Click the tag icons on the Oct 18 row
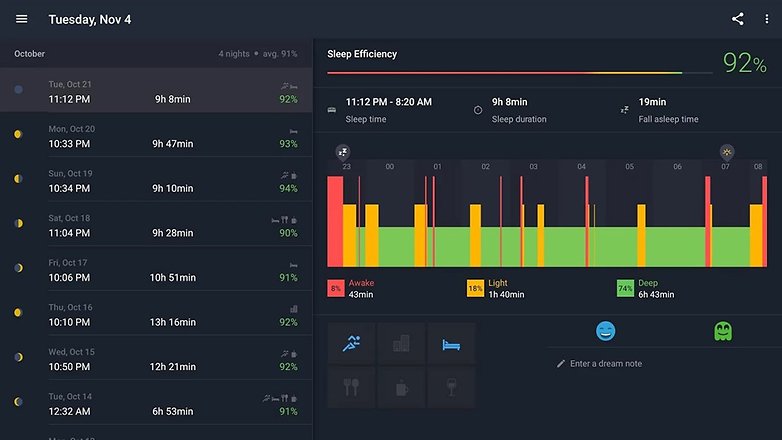The width and height of the screenshot is (782, 440). pyautogui.click(x=284, y=220)
